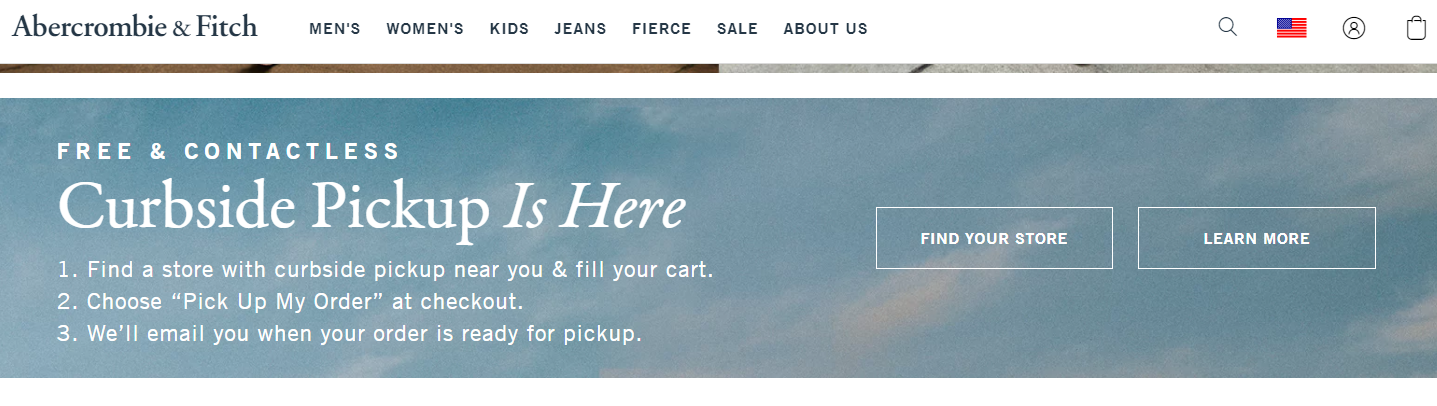
Task: Click the US flag country selector
Action: [x=1291, y=28]
